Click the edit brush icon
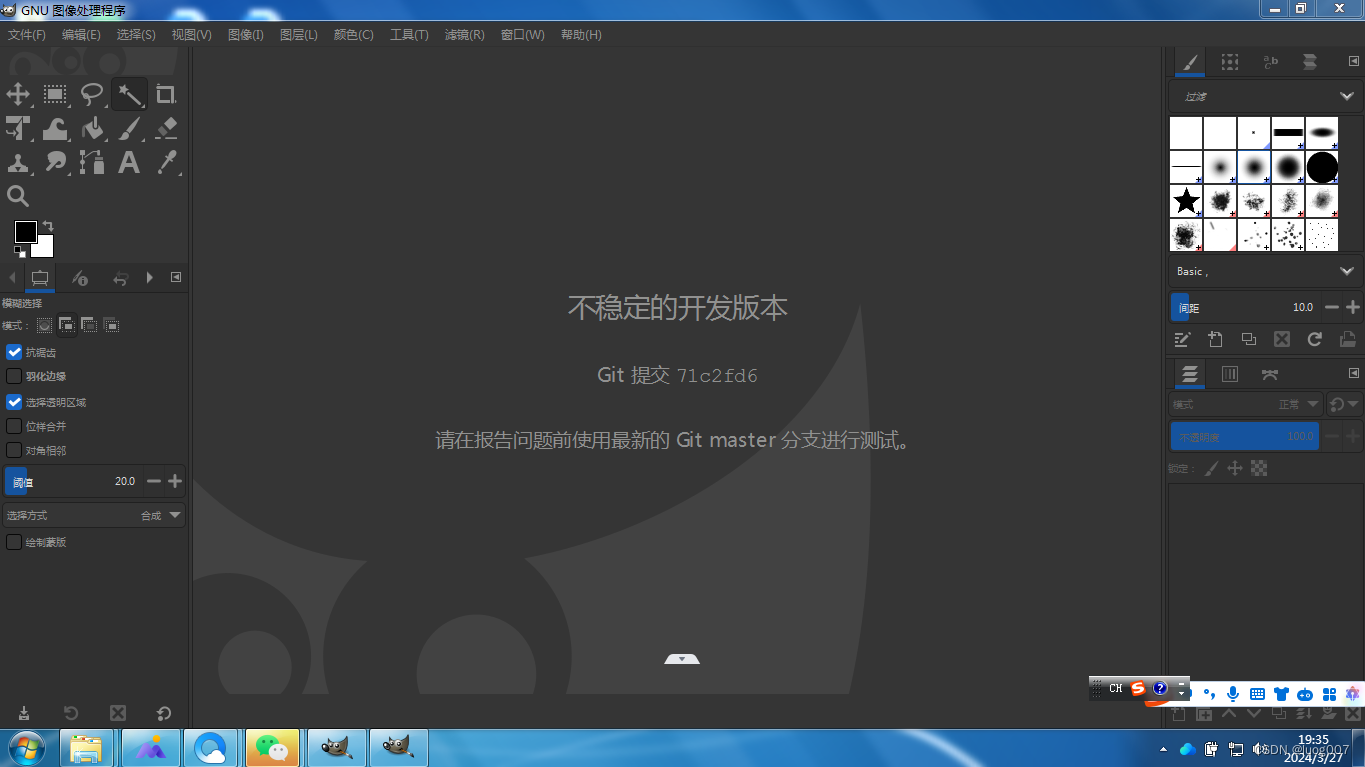The width and height of the screenshot is (1365, 767). 1182,339
